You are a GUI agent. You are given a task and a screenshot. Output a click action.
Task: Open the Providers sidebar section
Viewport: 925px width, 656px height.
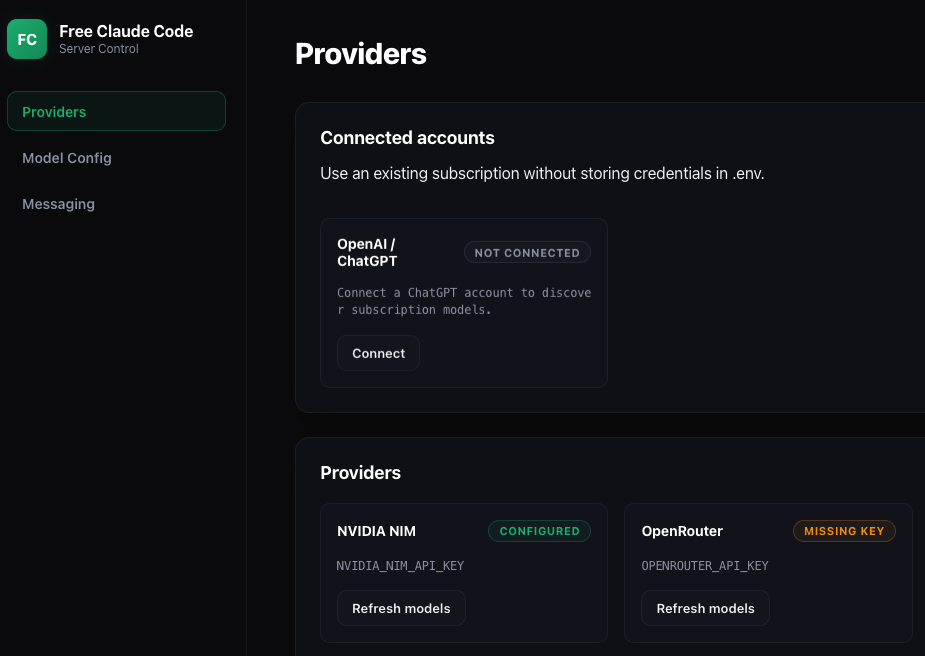click(x=116, y=111)
